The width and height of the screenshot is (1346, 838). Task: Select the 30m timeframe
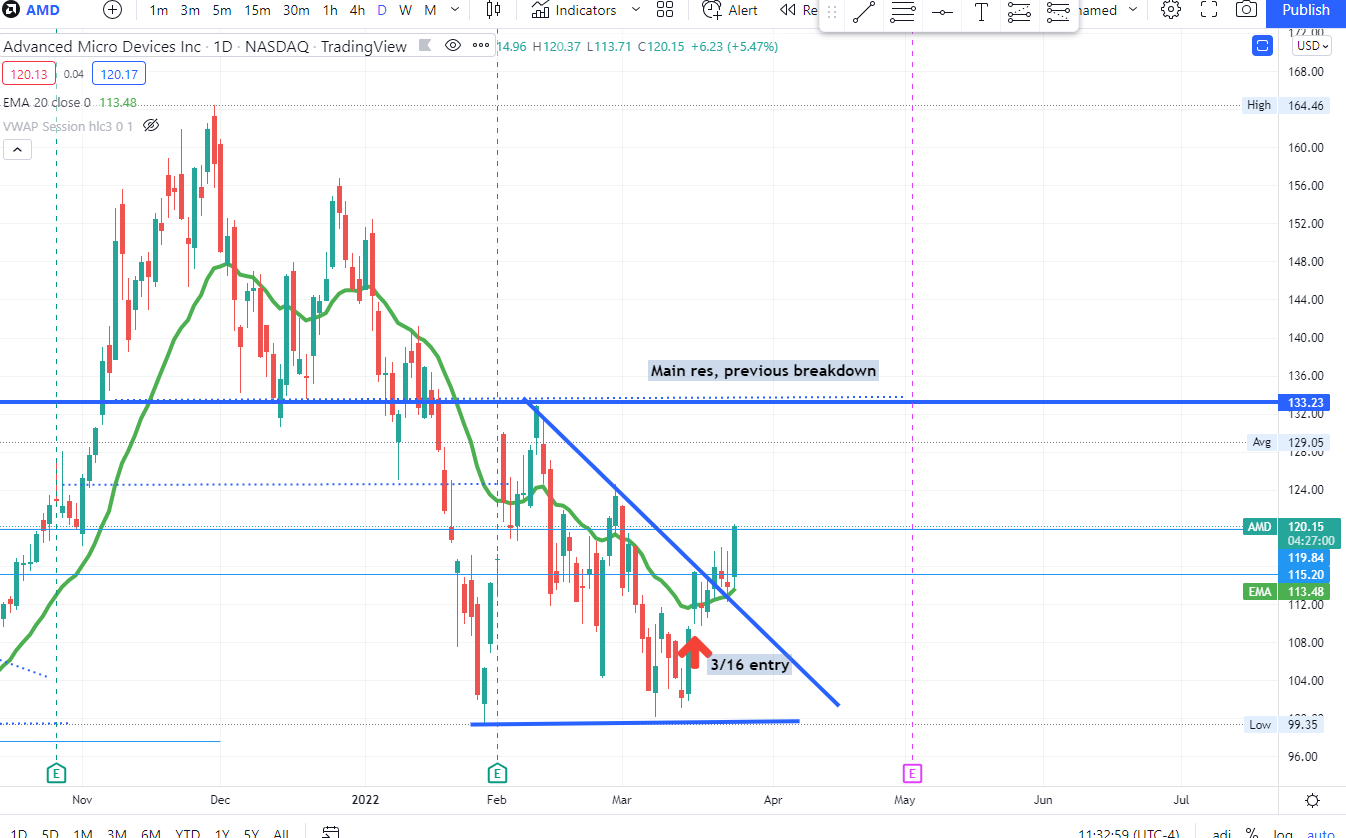tap(295, 10)
